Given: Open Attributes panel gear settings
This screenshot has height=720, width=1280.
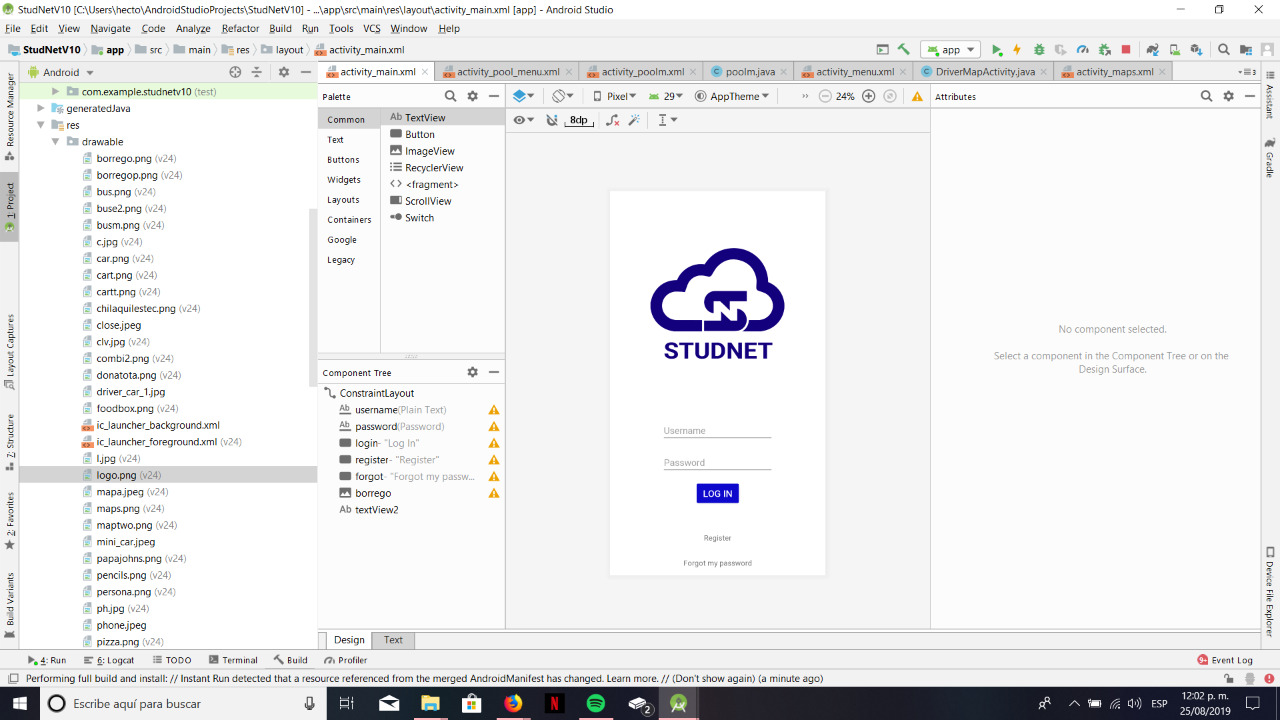Looking at the screenshot, I should [x=1229, y=96].
